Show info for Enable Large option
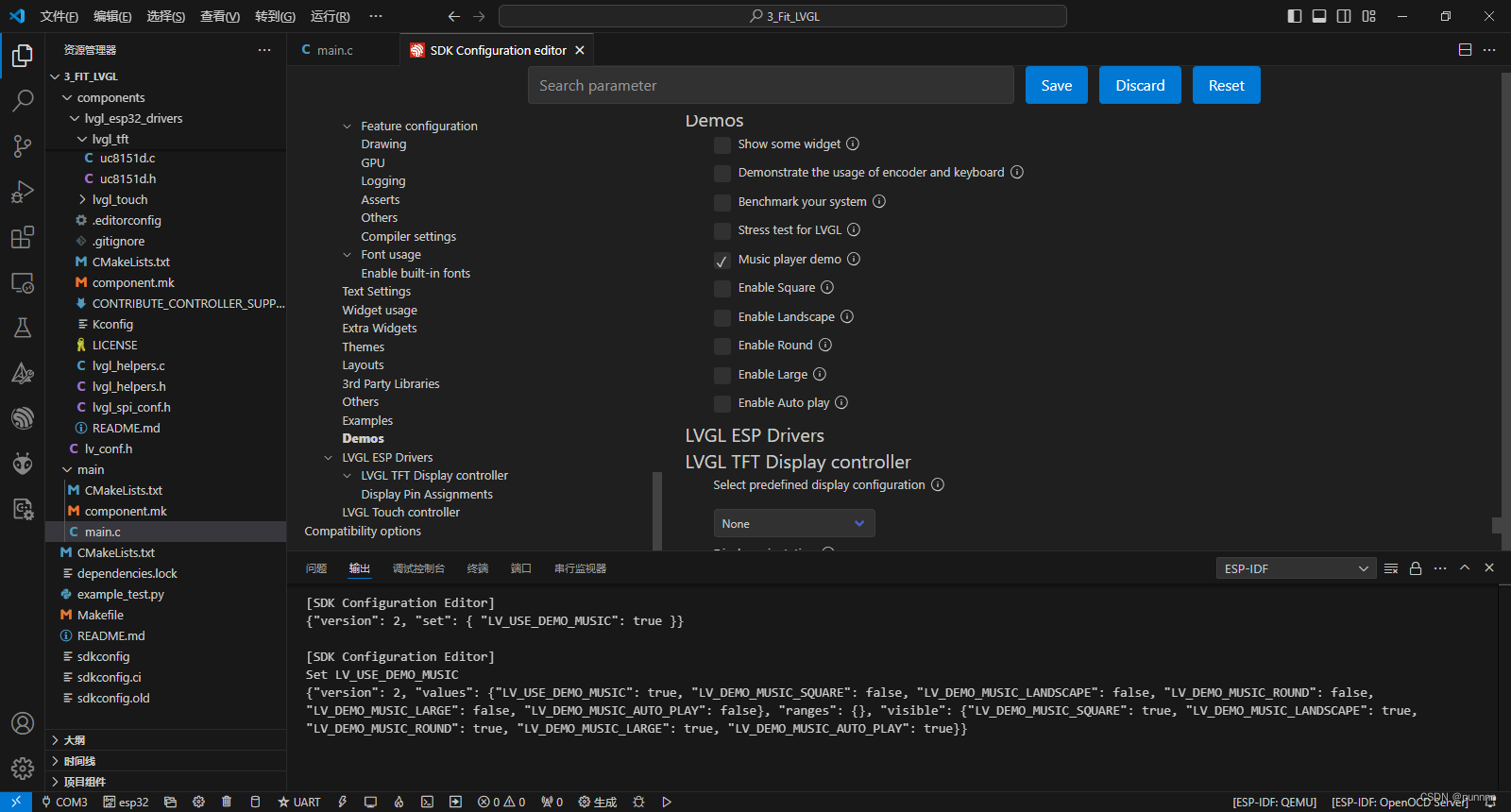 pyautogui.click(x=820, y=374)
